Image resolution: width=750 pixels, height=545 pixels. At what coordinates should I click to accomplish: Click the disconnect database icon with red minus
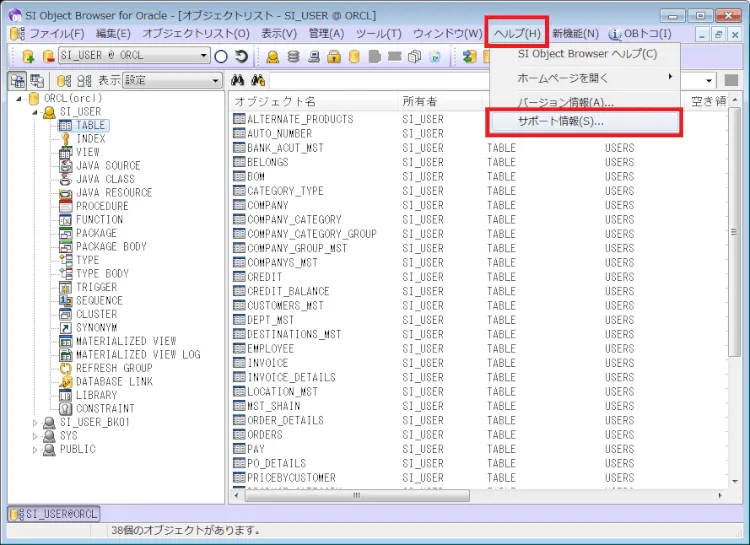(48, 56)
